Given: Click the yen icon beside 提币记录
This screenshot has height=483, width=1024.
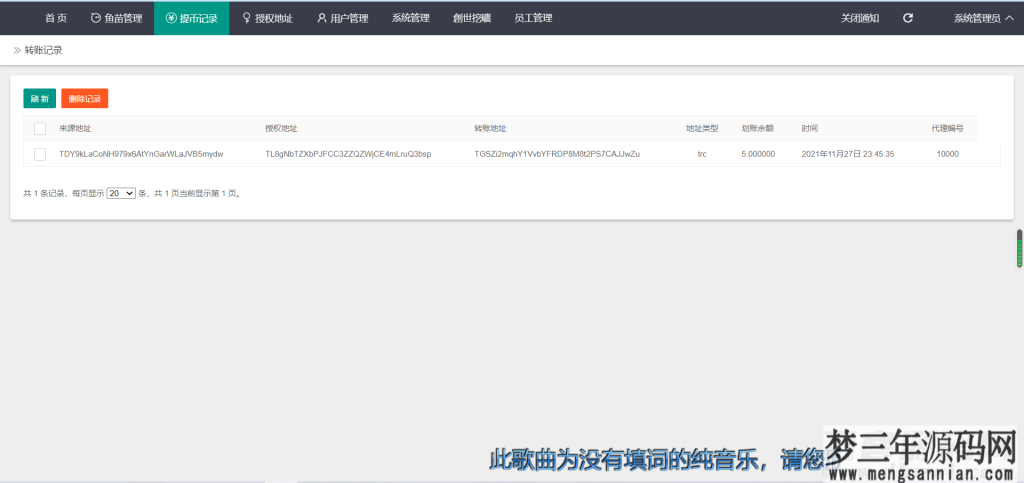Looking at the screenshot, I should pyautogui.click(x=171, y=18).
